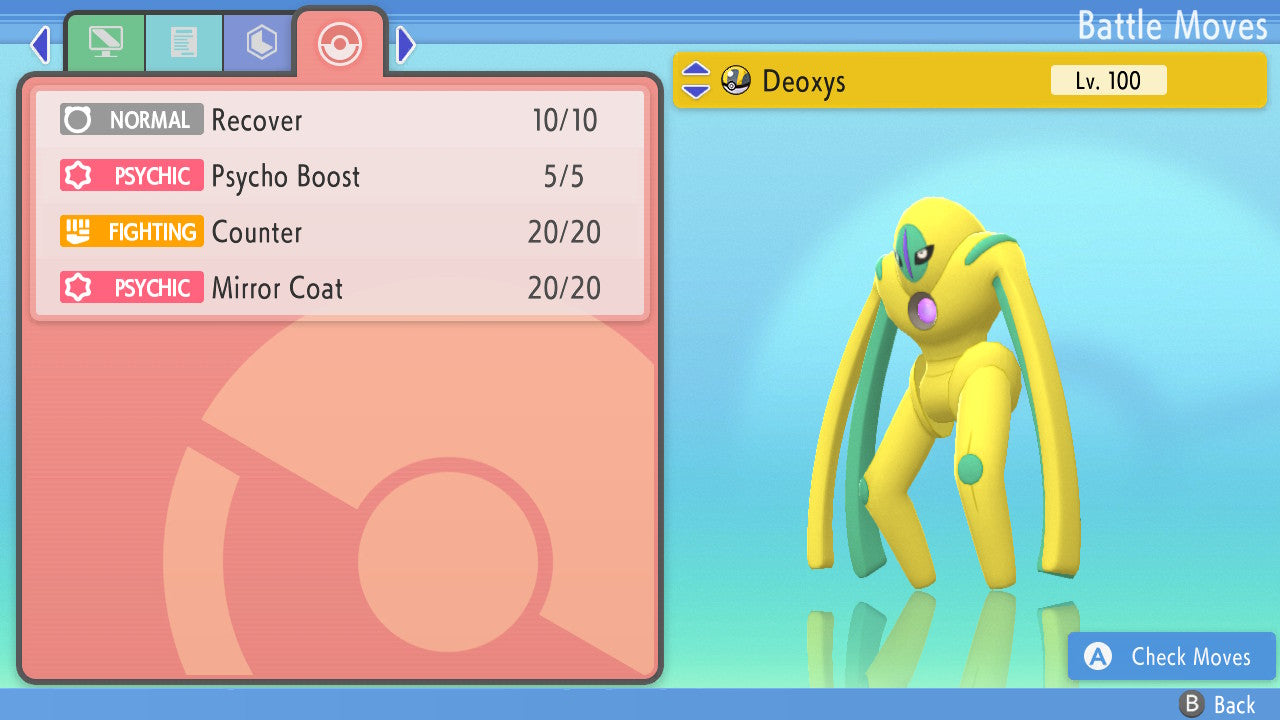
Task: Open the trainer memo tab icon
Action: click(x=184, y=42)
